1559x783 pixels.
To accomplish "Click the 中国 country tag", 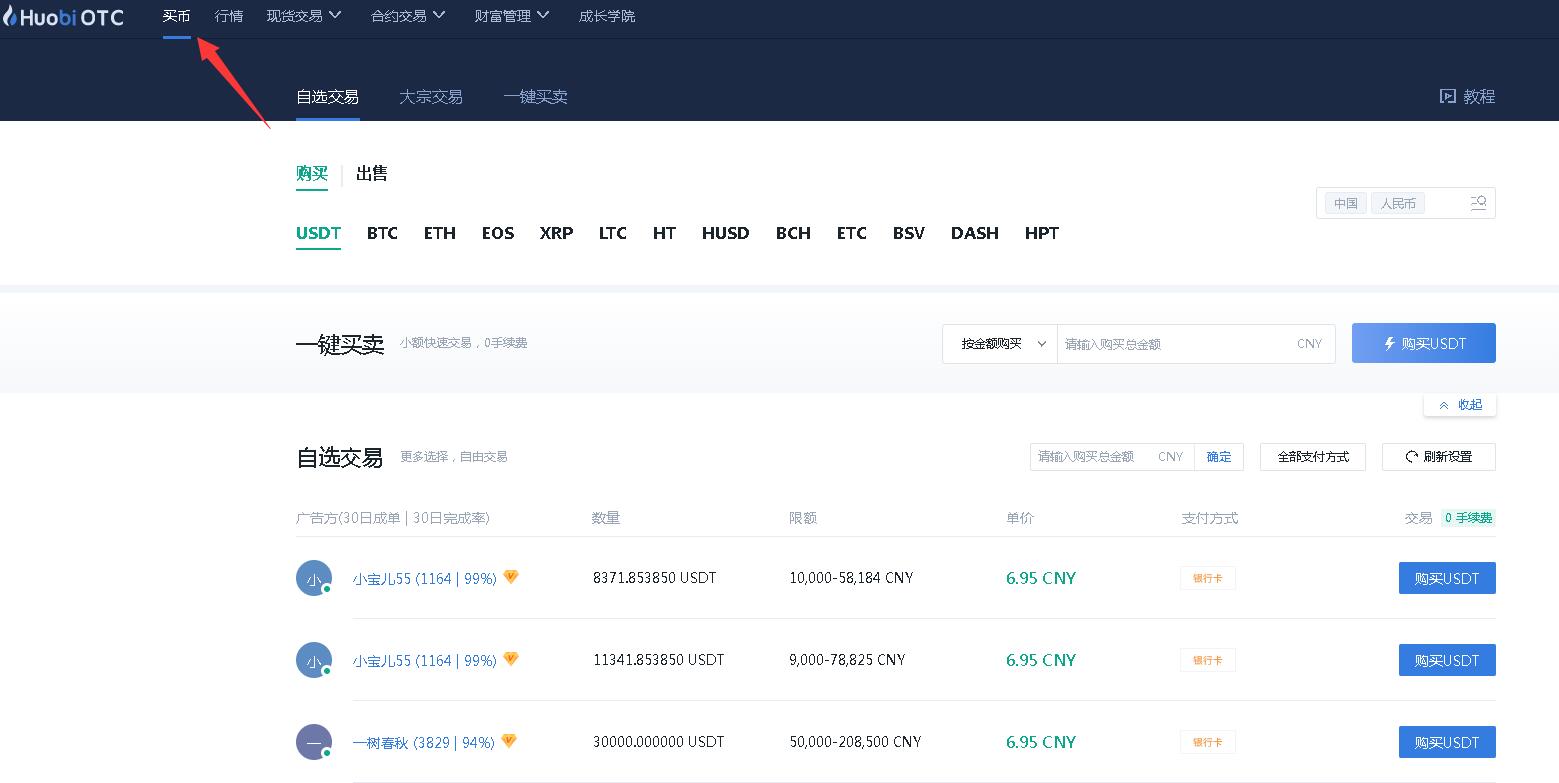I will pos(1346,203).
